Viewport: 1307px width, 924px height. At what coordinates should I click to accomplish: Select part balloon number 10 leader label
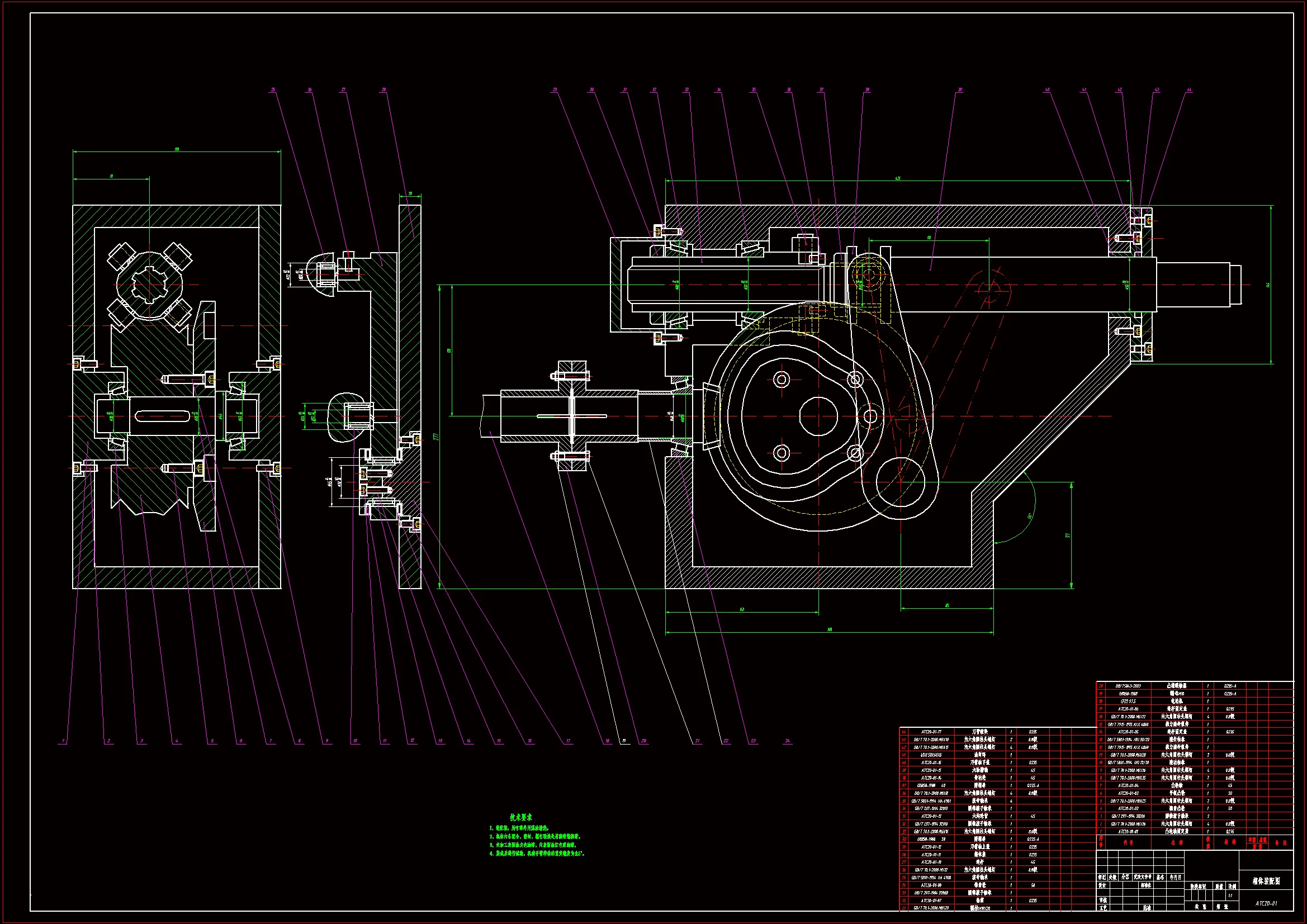point(355,741)
